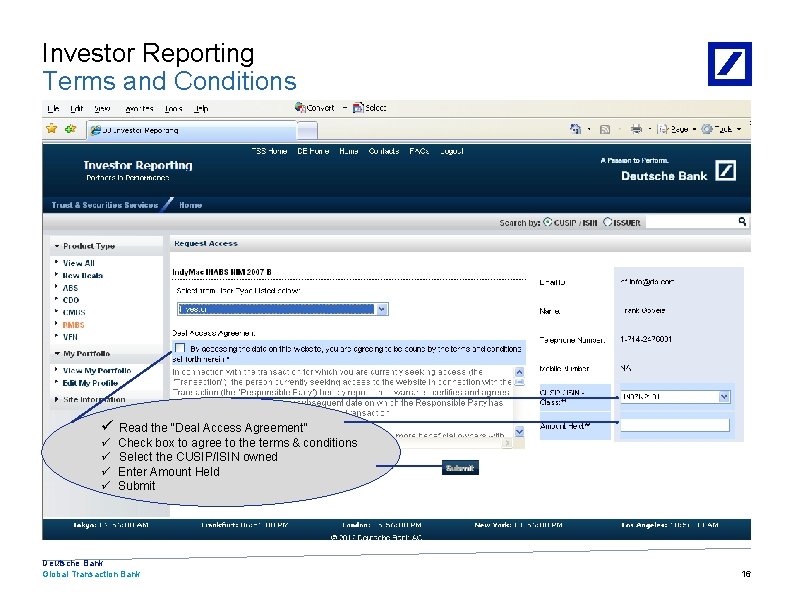Image resolution: width=794 pixels, height=597 pixels.
Task: Select the Investor Reporting browser tab
Action: pyautogui.click(x=190, y=130)
